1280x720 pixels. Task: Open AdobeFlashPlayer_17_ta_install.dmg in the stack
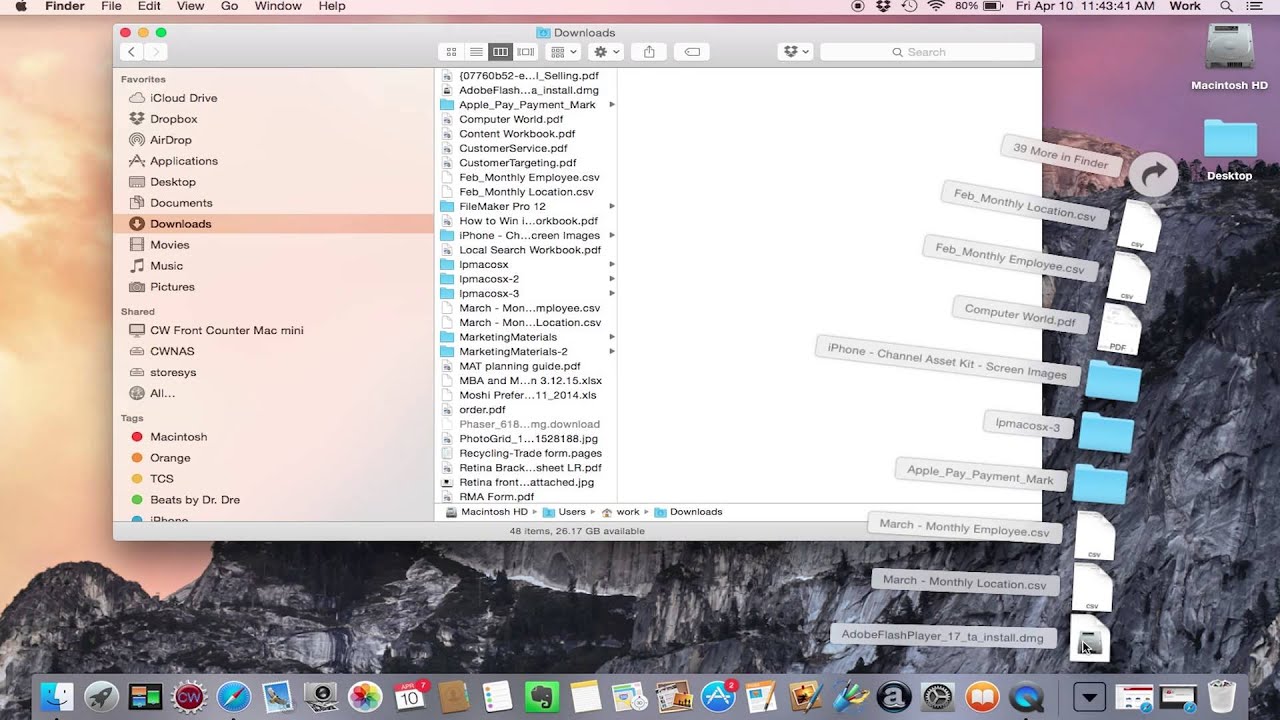pyautogui.click(x=1090, y=637)
